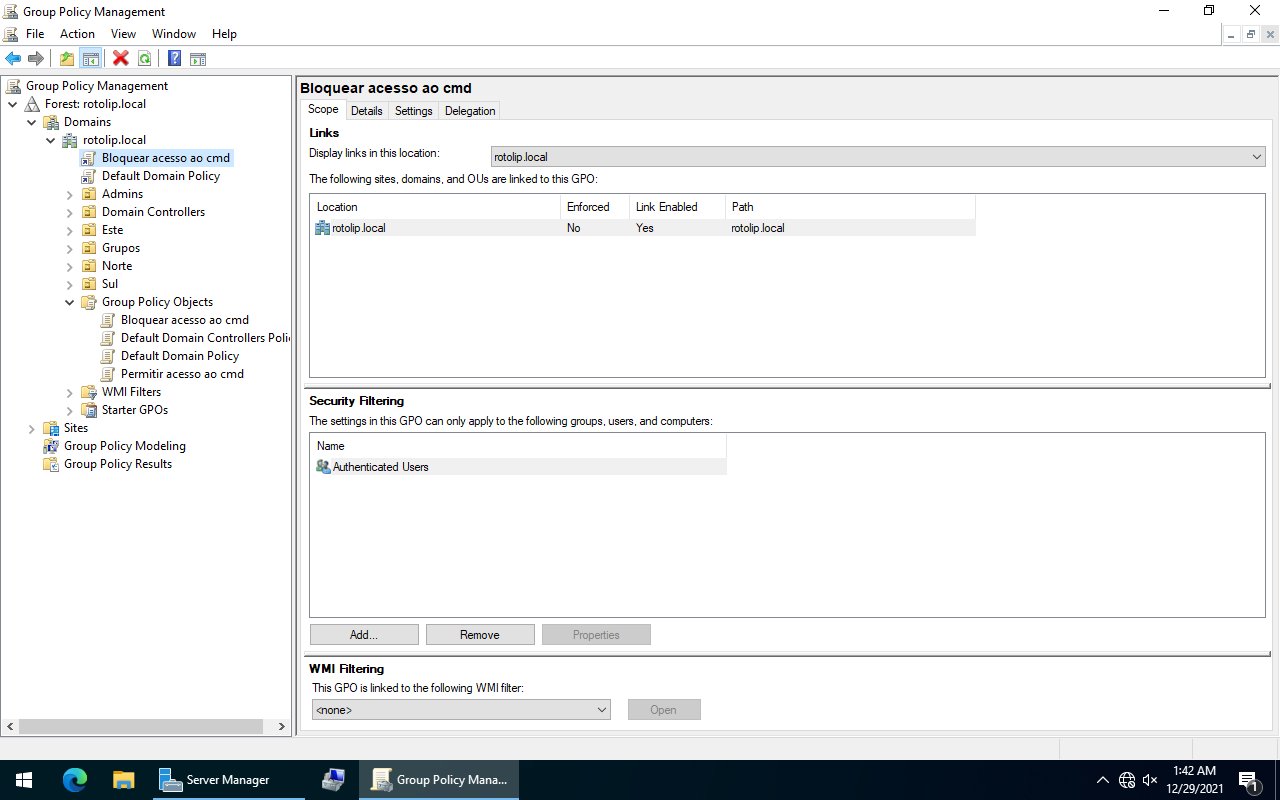Switch to the Settings tab
Viewport: 1280px width, 800px height.
(413, 111)
